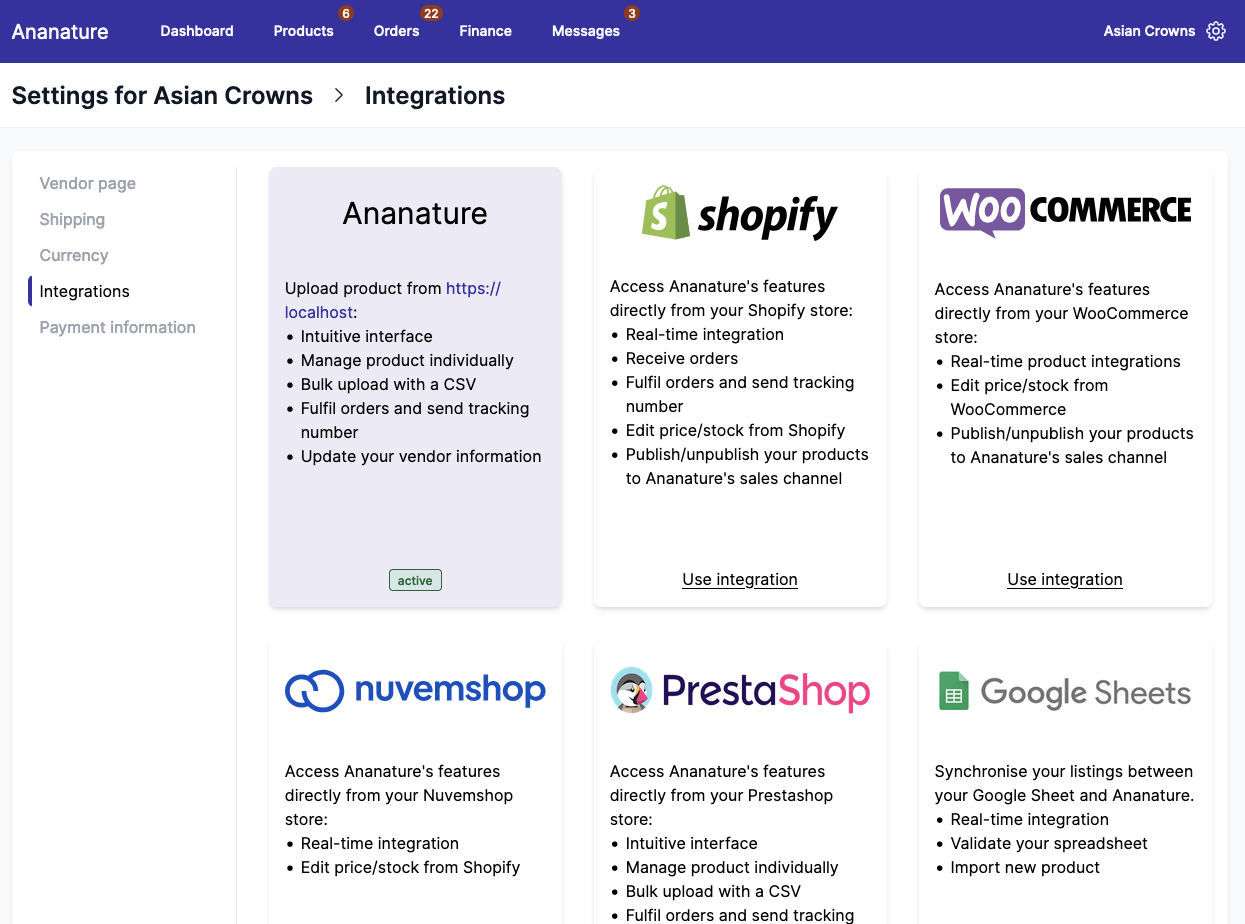This screenshot has width=1245, height=924.
Task: Open the Finance menu
Action: point(485,31)
